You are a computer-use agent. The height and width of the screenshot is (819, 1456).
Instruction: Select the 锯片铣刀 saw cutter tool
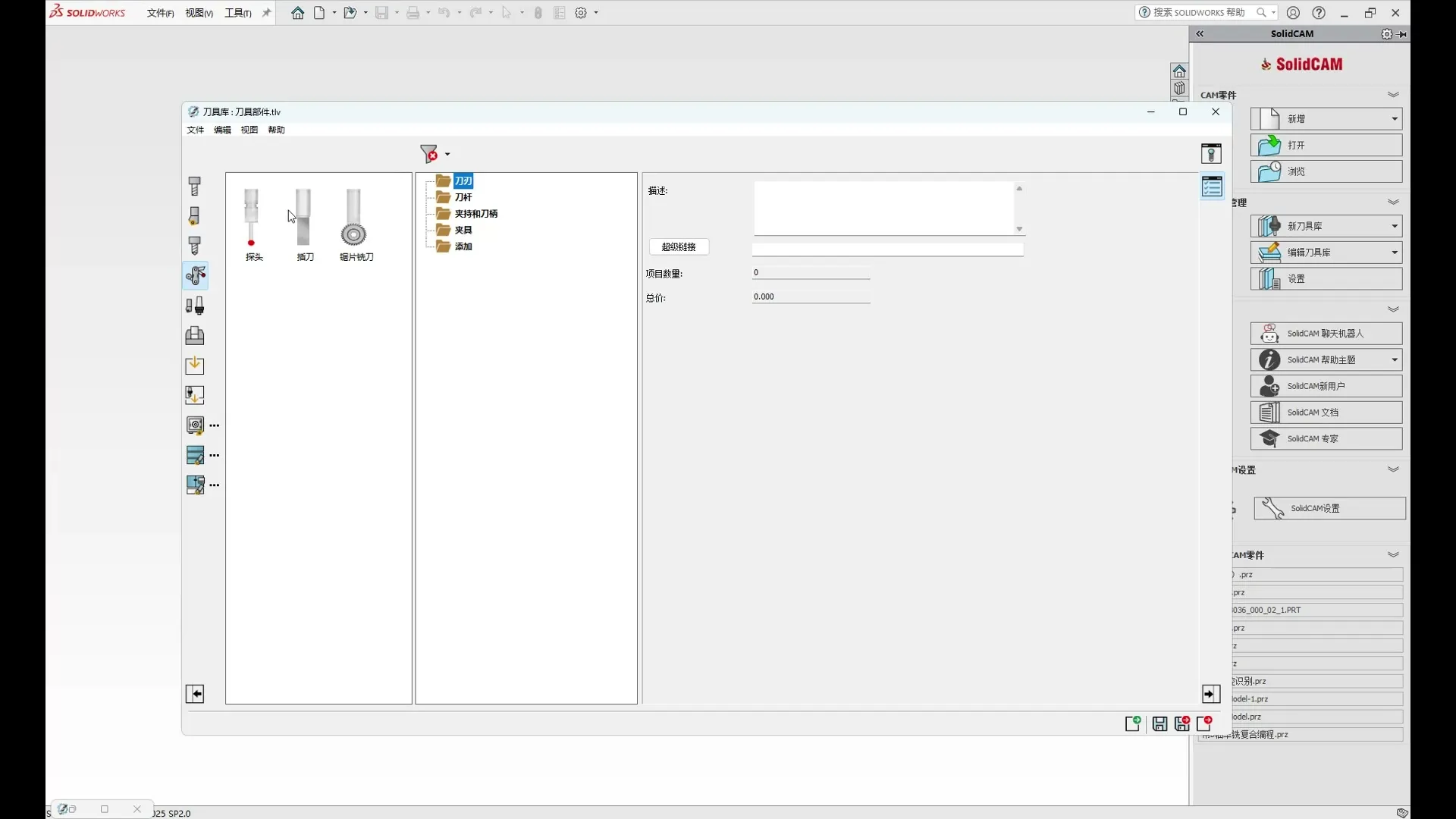[x=354, y=224]
